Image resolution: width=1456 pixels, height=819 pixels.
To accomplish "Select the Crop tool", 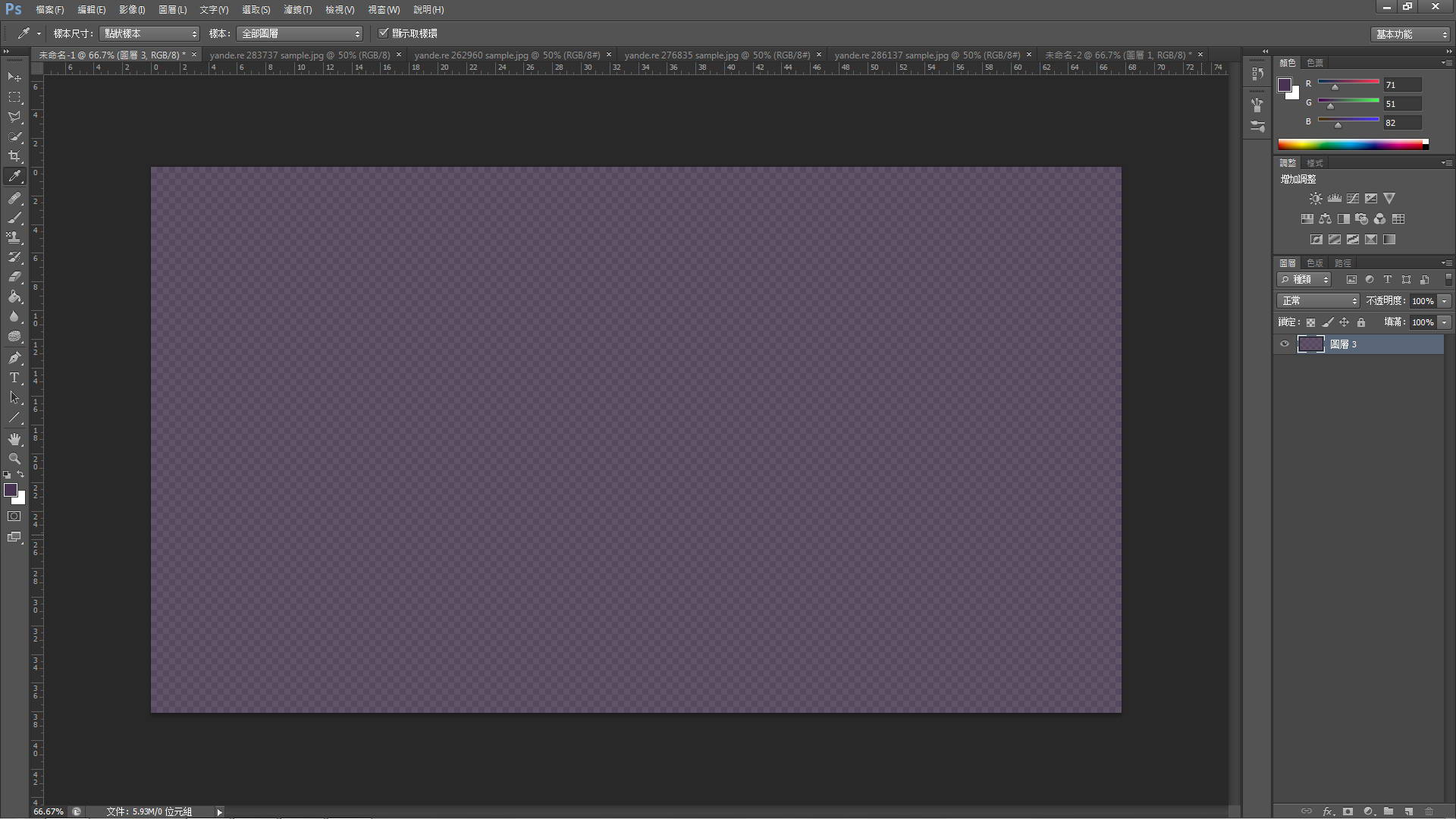I will (x=14, y=156).
